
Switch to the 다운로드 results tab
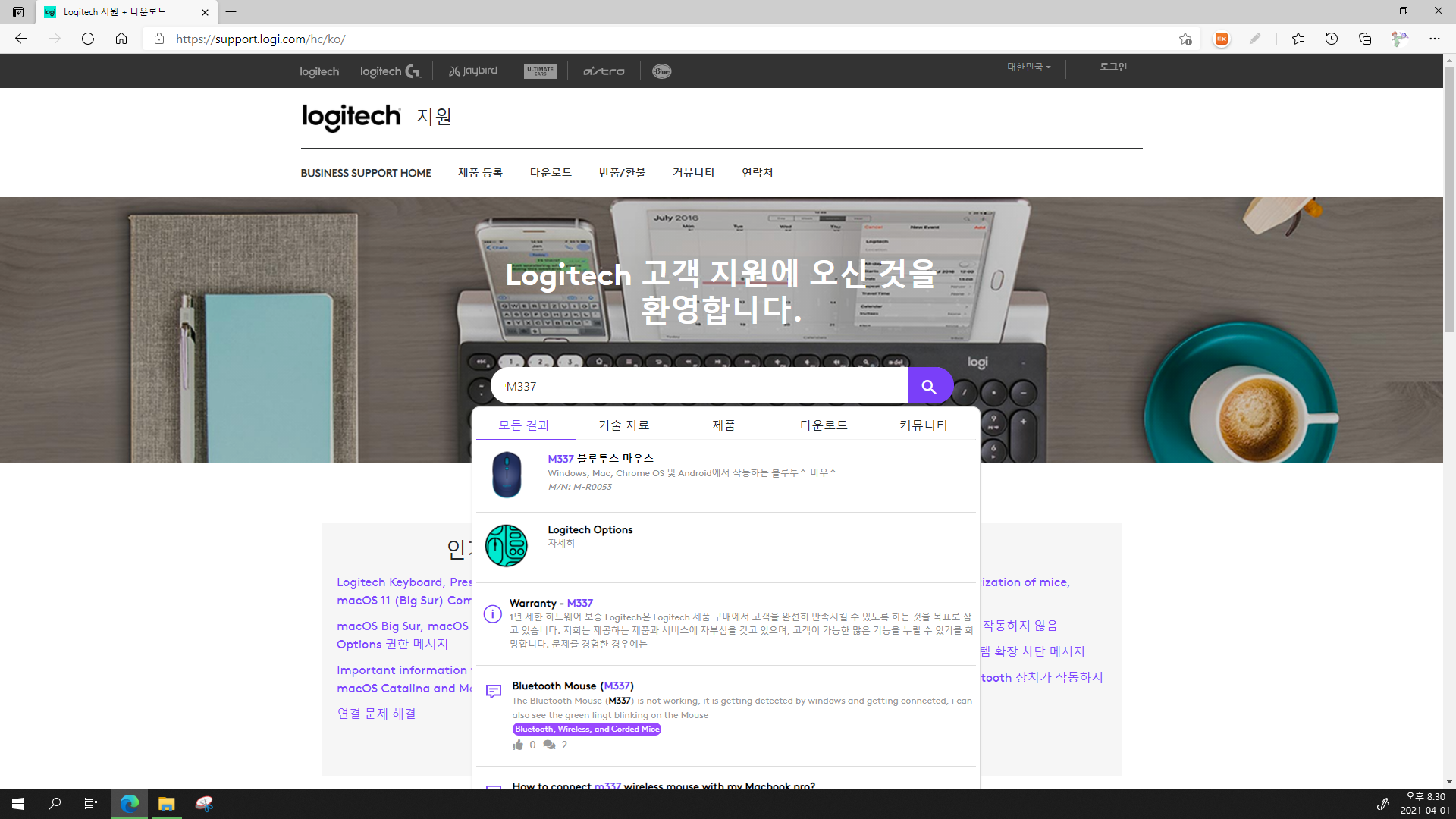(824, 425)
